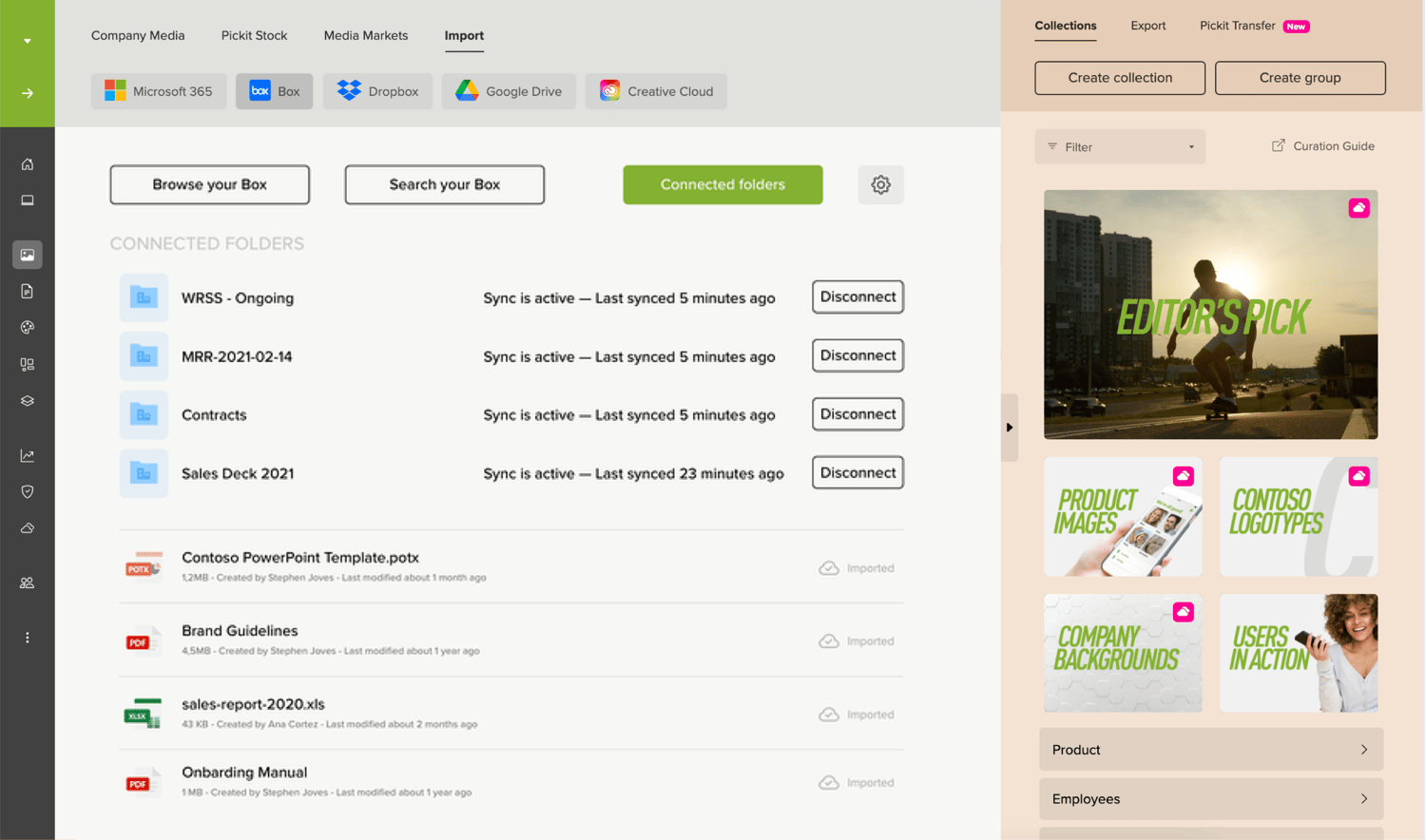Collapse the right collections panel arrow
The height and width of the screenshot is (840, 1426).
[x=1009, y=428]
